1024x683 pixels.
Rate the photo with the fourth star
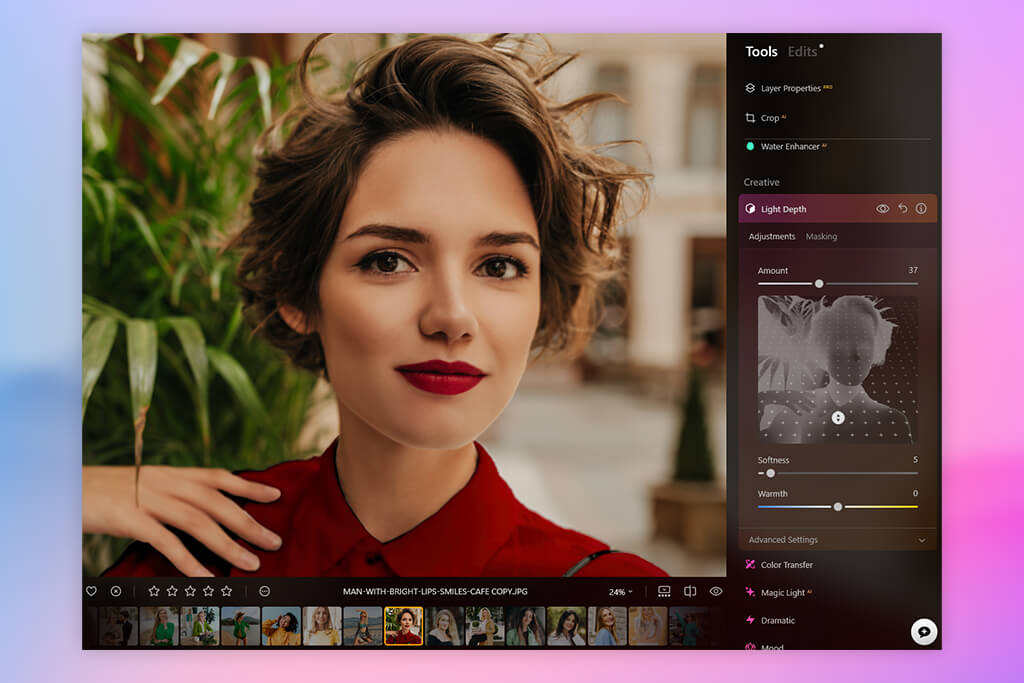click(x=208, y=591)
